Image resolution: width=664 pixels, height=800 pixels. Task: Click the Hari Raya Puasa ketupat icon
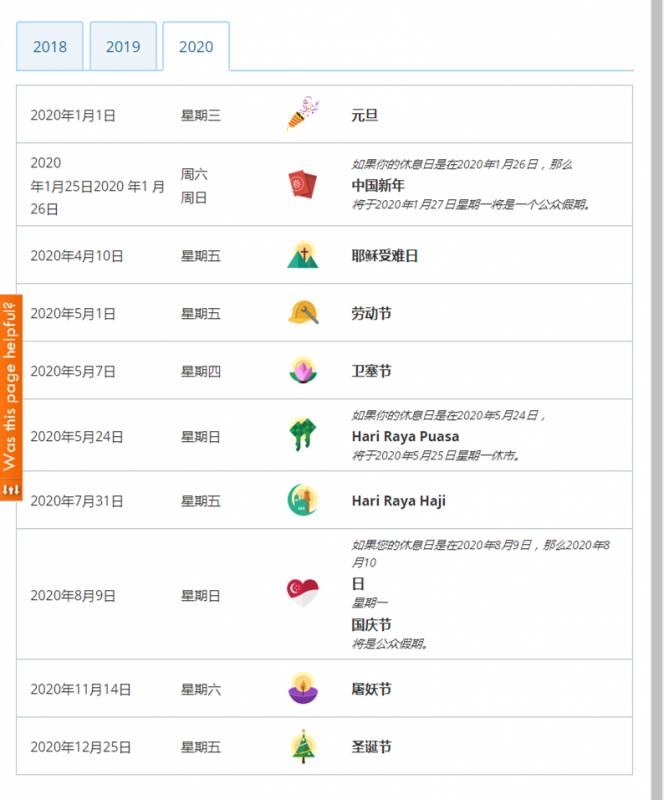302,436
